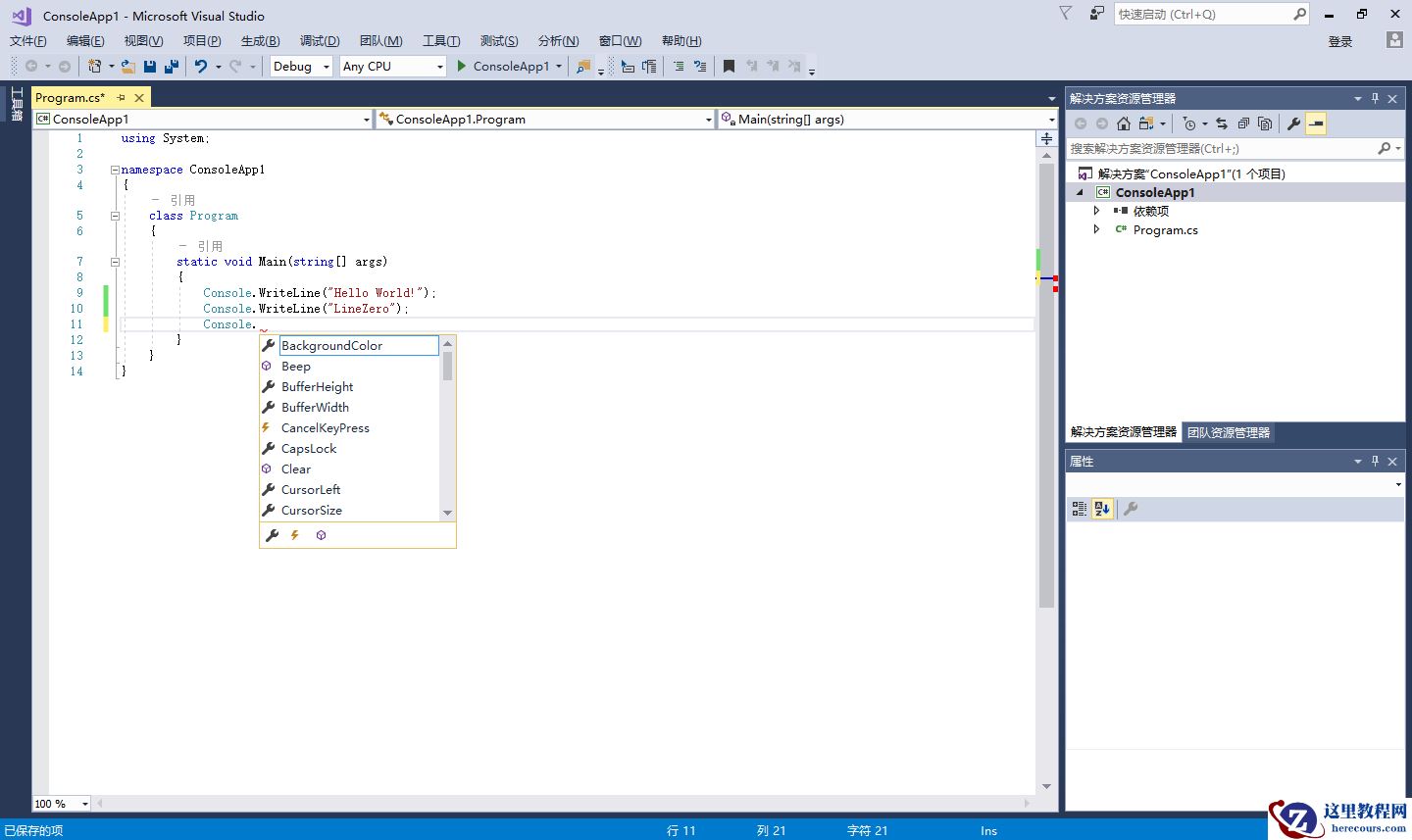Select CancelKeyPress from the IntelliSense list
This screenshot has height=840, width=1412.
(x=326, y=428)
